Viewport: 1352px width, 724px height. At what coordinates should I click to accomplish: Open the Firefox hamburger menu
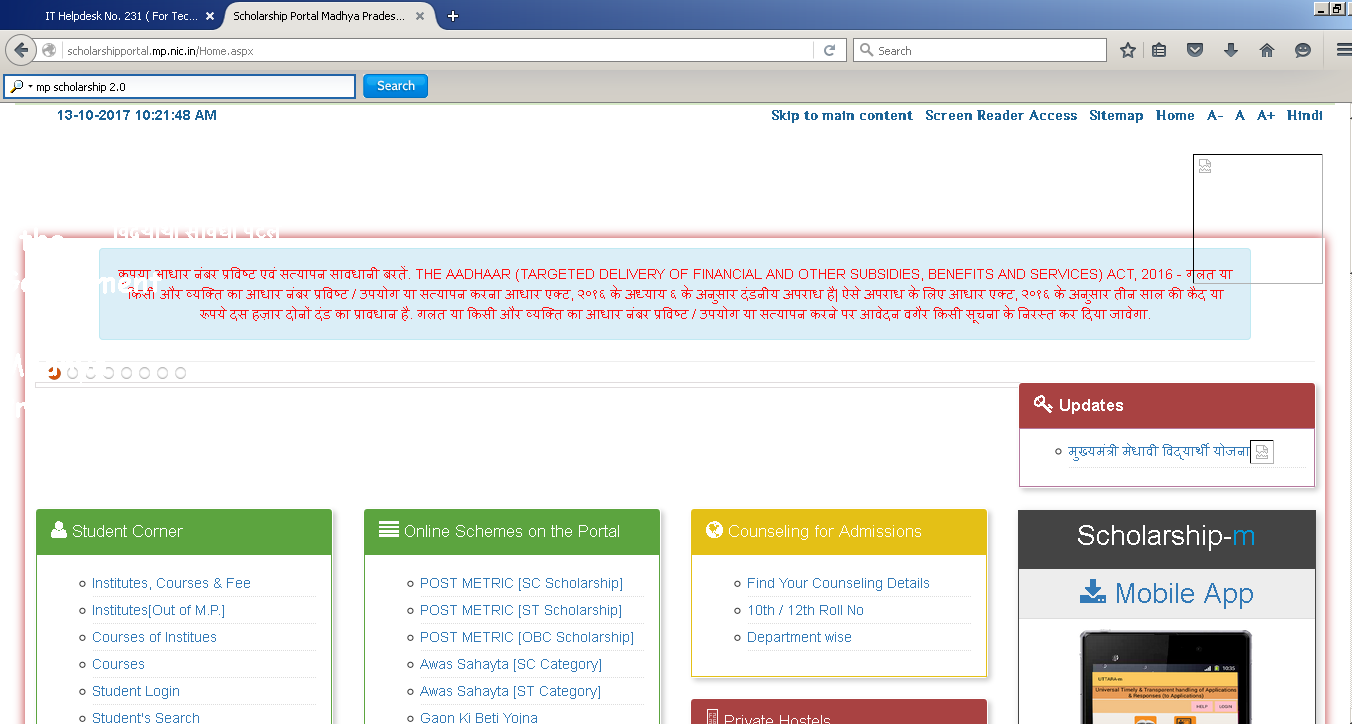(1344, 50)
